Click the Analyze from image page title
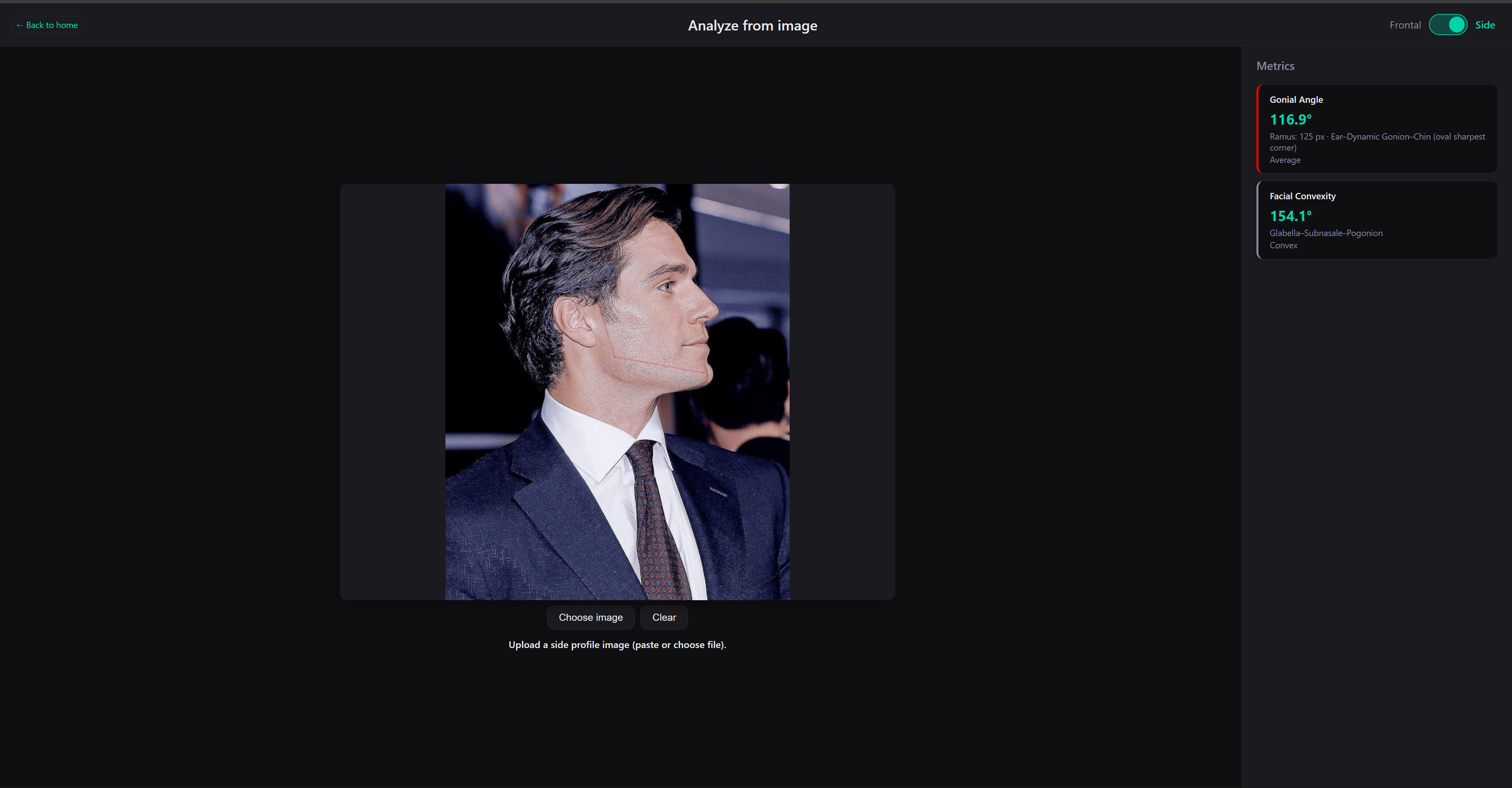 [x=752, y=26]
